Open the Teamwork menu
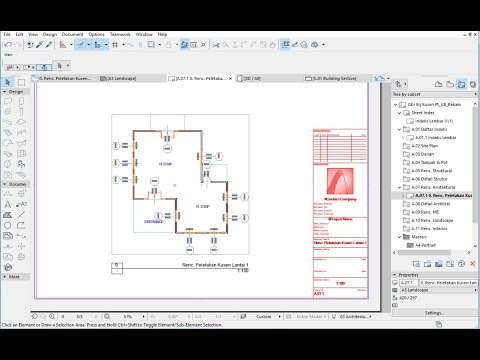The width and height of the screenshot is (480, 360). (120, 34)
